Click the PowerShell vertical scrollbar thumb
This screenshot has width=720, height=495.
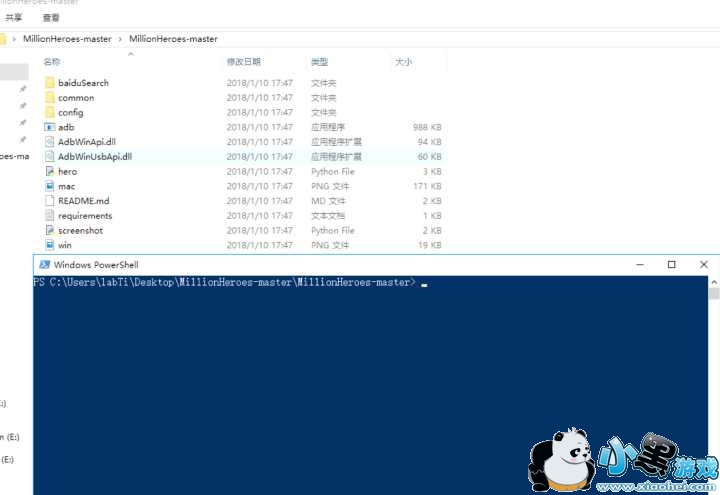714,293
